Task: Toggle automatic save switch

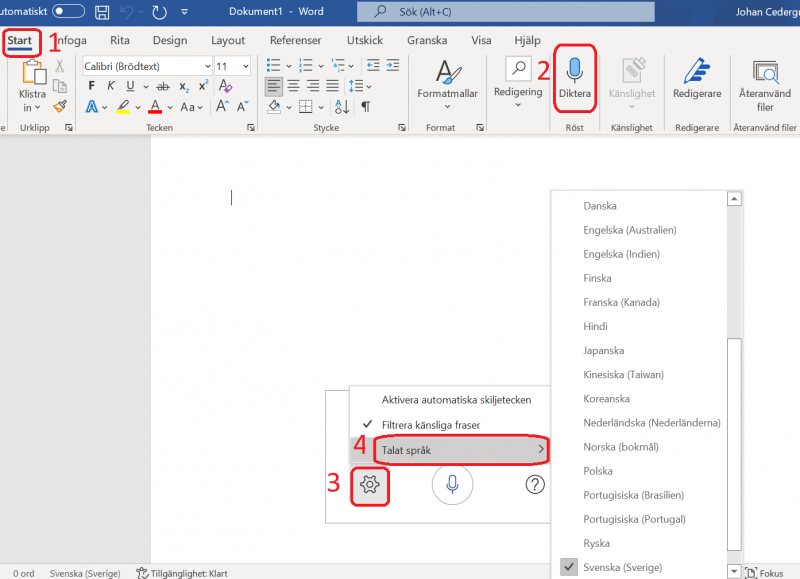Action: point(69,11)
